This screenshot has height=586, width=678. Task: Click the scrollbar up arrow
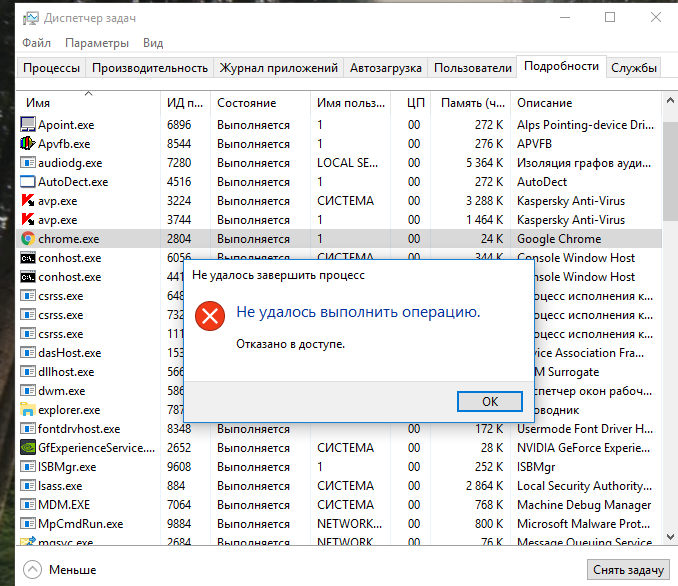tap(670, 101)
